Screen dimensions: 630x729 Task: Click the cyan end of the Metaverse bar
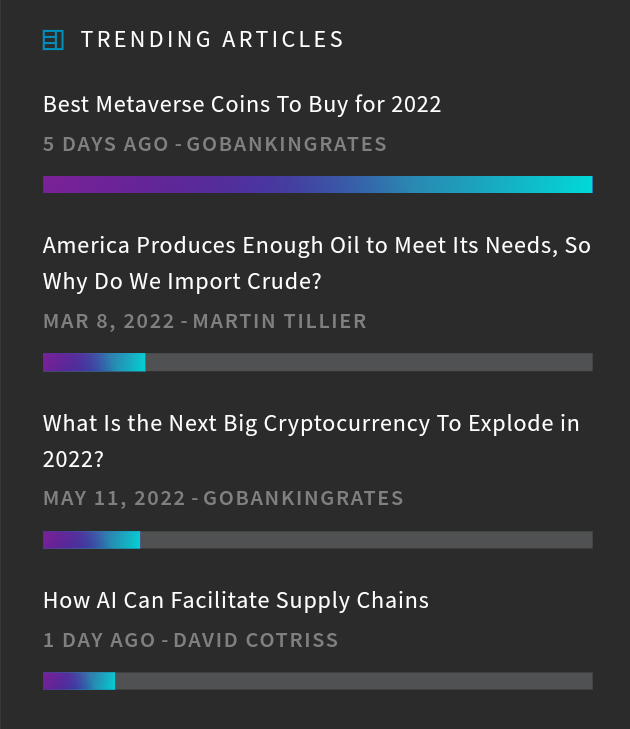click(577, 185)
